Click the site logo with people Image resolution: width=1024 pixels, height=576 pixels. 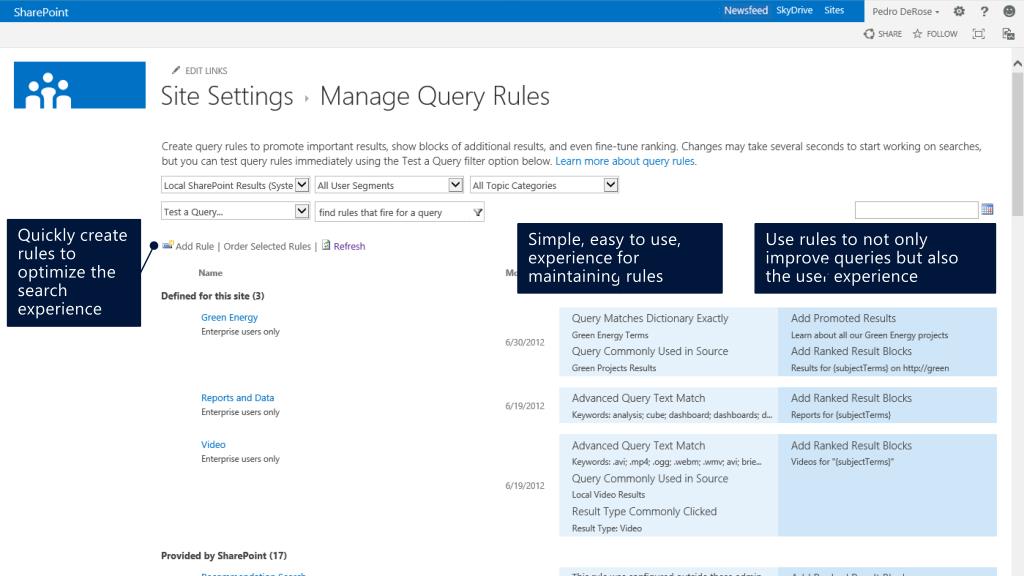(80, 85)
